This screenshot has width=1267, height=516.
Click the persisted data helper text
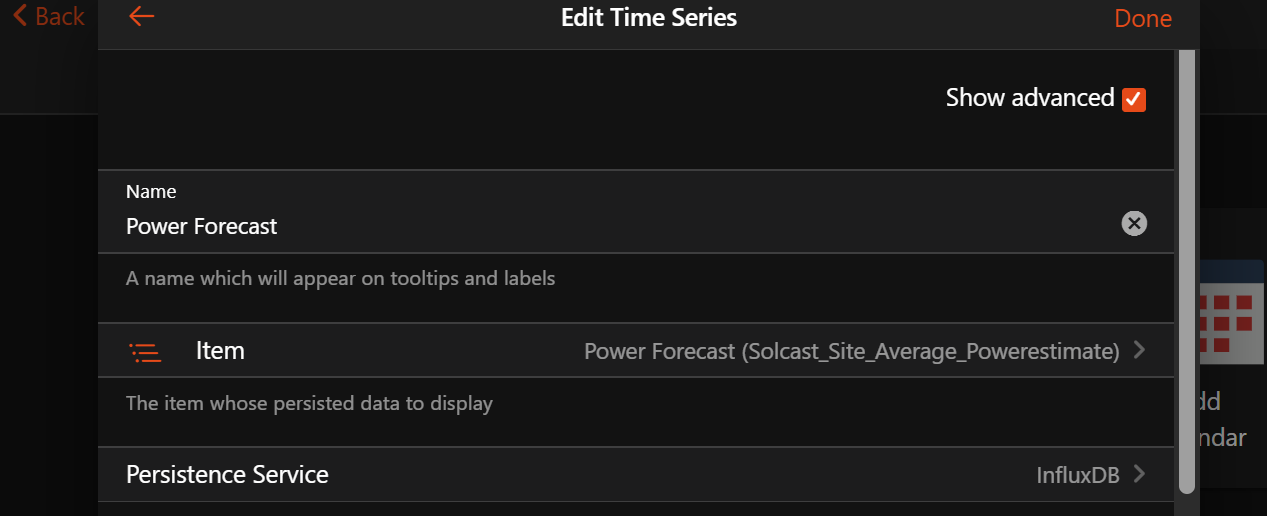click(309, 404)
